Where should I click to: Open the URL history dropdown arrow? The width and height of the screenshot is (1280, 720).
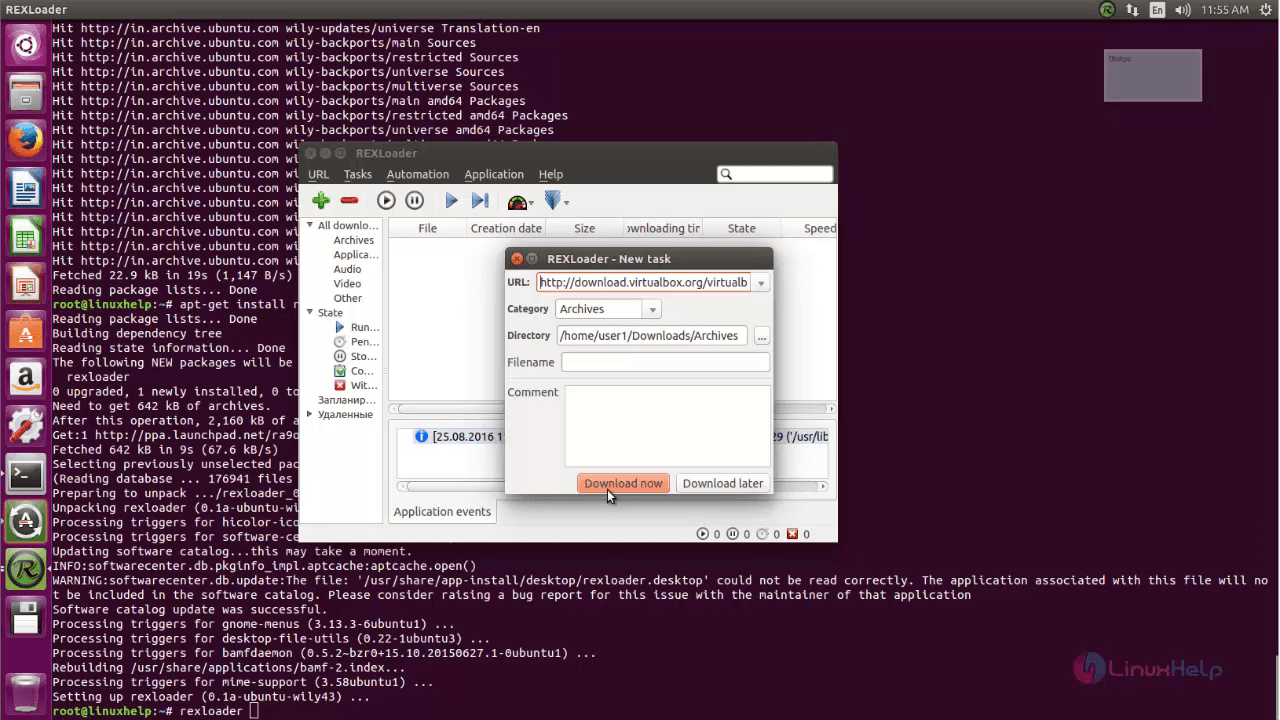click(761, 283)
